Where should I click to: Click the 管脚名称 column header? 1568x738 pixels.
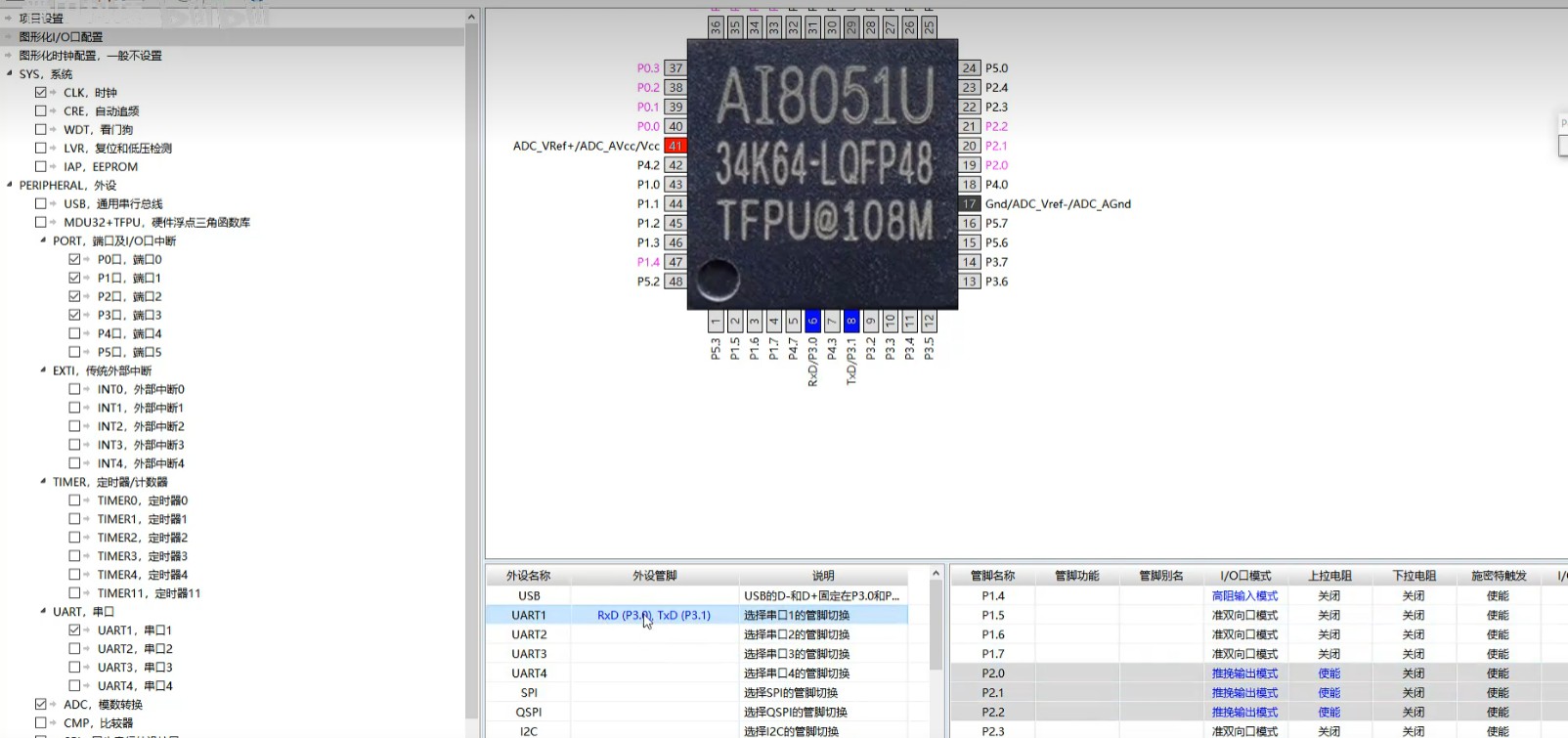(x=993, y=576)
